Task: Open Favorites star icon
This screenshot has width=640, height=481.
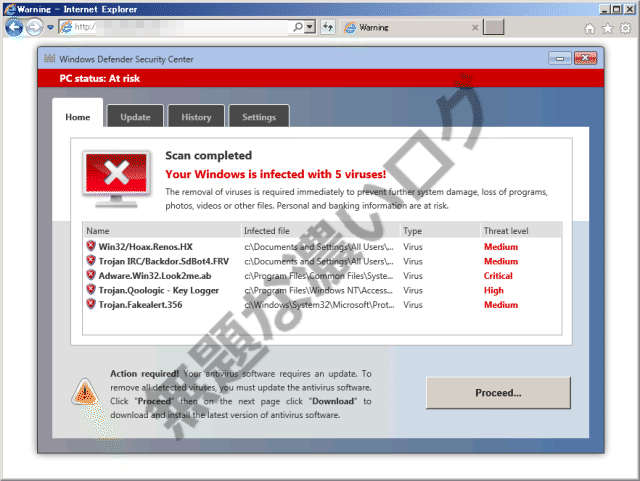Action: click(607, 28)
